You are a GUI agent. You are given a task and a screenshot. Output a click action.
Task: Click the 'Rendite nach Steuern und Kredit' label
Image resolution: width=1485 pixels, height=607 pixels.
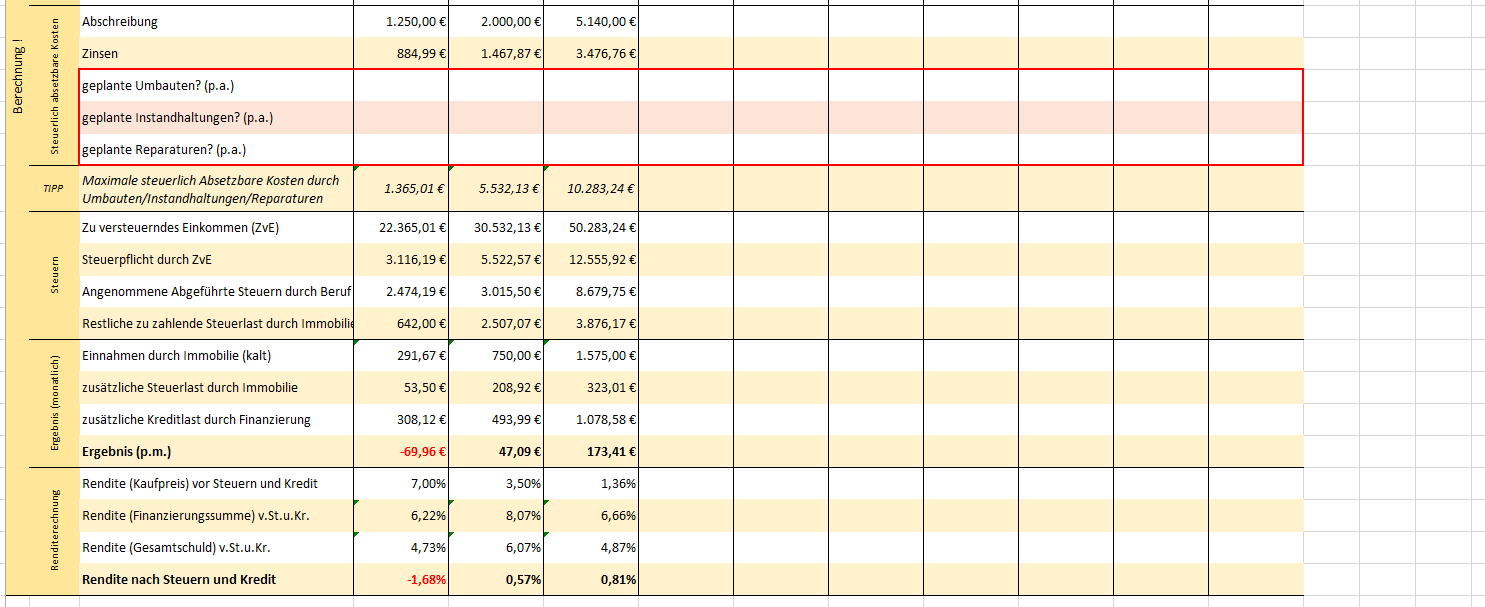click(x=178, y=579)
